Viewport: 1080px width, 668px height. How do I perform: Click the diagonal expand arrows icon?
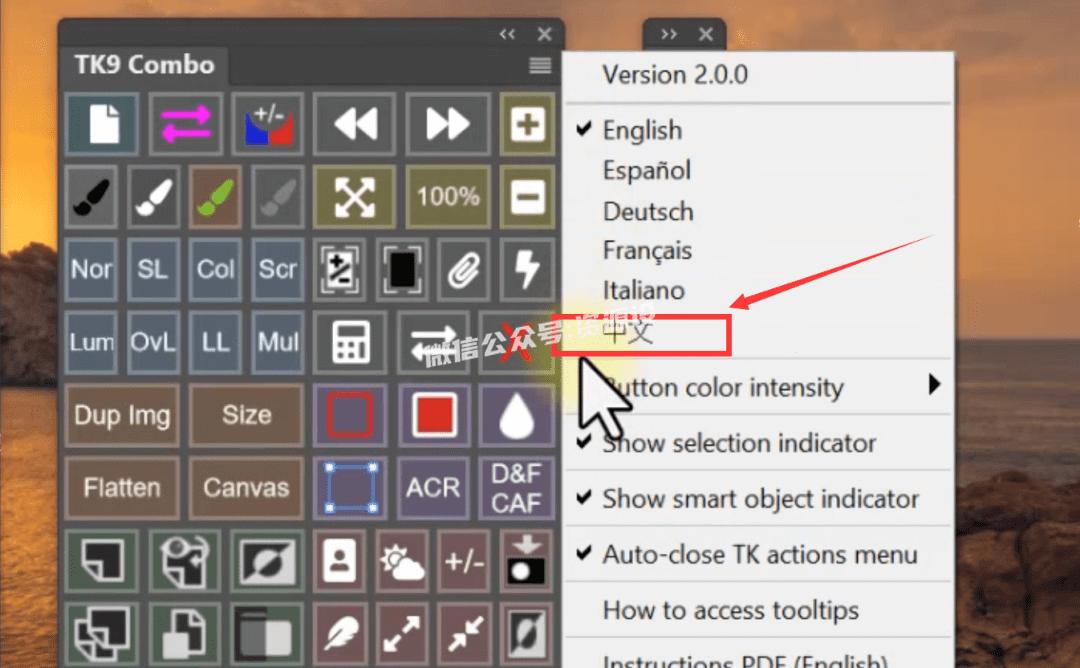tap(402, 634)
